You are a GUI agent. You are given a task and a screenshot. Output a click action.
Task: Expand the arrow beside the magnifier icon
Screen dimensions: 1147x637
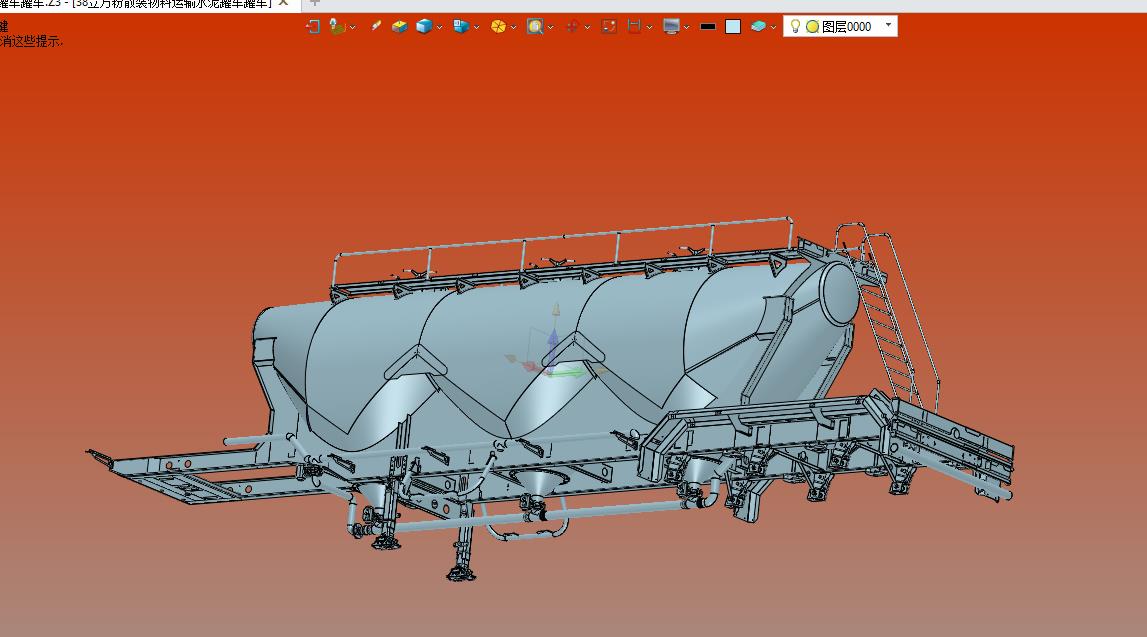pyautogui.click(x=551, y=28)
